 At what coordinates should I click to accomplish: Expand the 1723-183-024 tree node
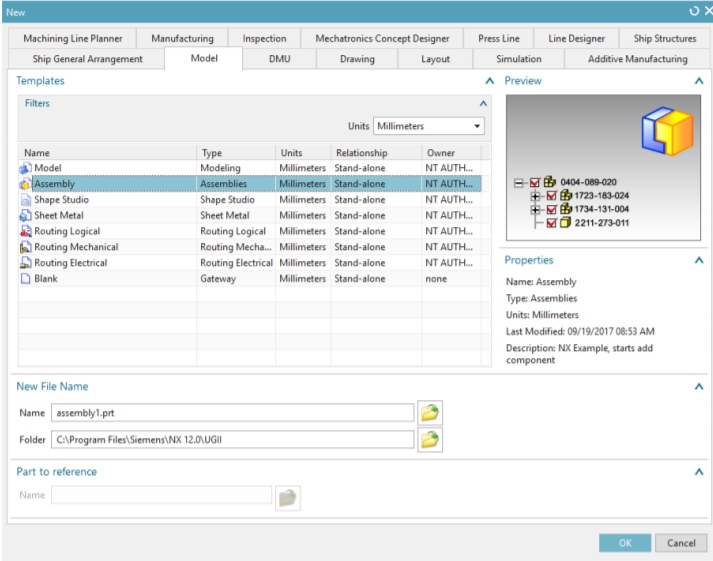click(535, 196)
